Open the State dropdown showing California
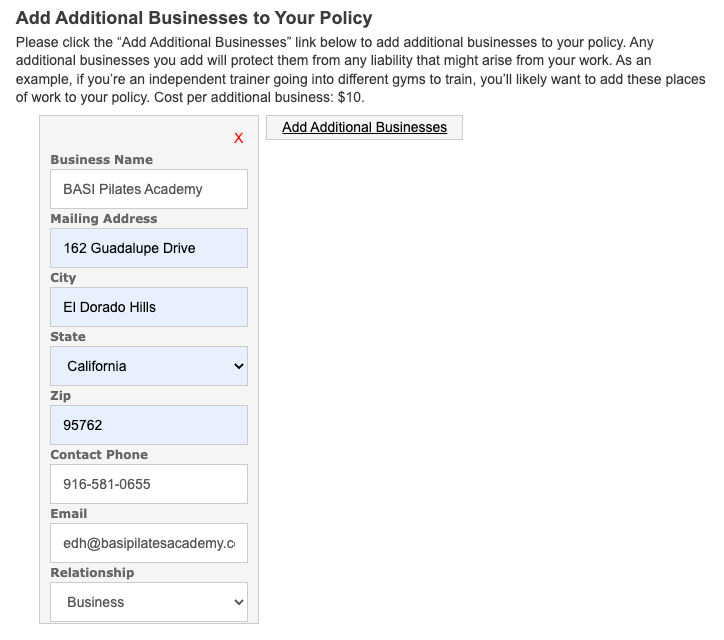 click(149, 366)
